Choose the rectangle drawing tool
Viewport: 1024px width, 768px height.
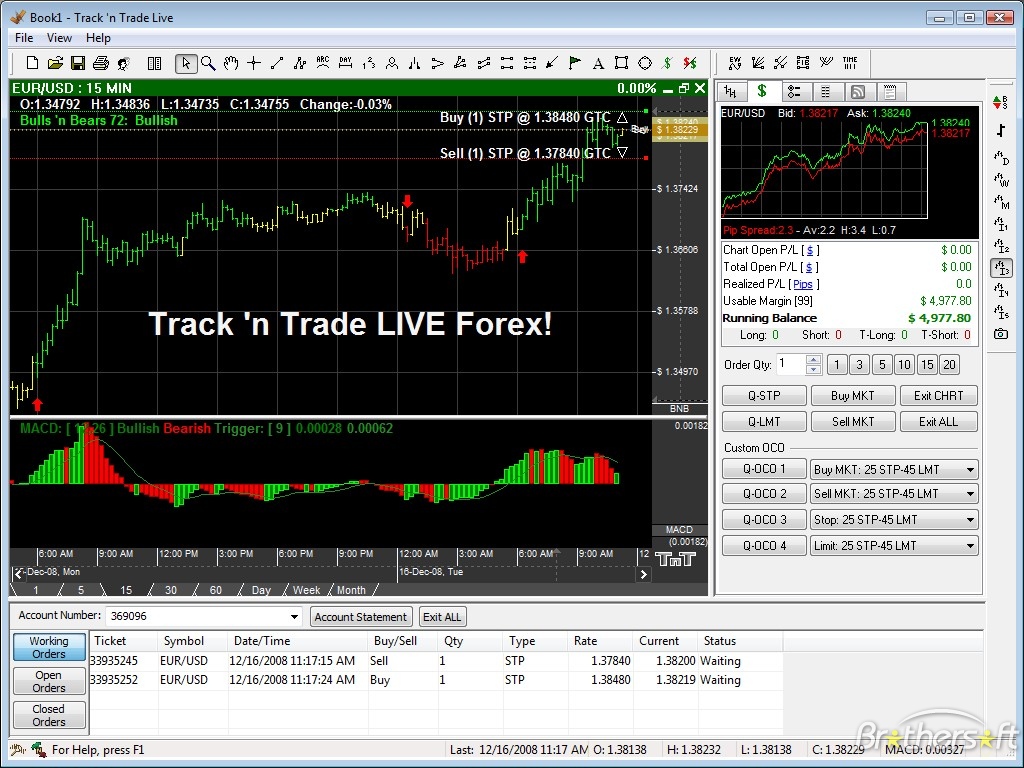click(622, 63)
